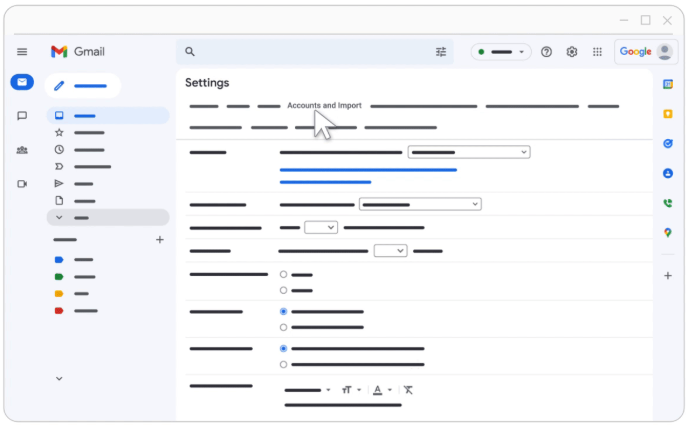The height and width of the screenshot is (427, 692).
Task: Select unchecked radio in seventh settings row
Action: click(283, 364)
